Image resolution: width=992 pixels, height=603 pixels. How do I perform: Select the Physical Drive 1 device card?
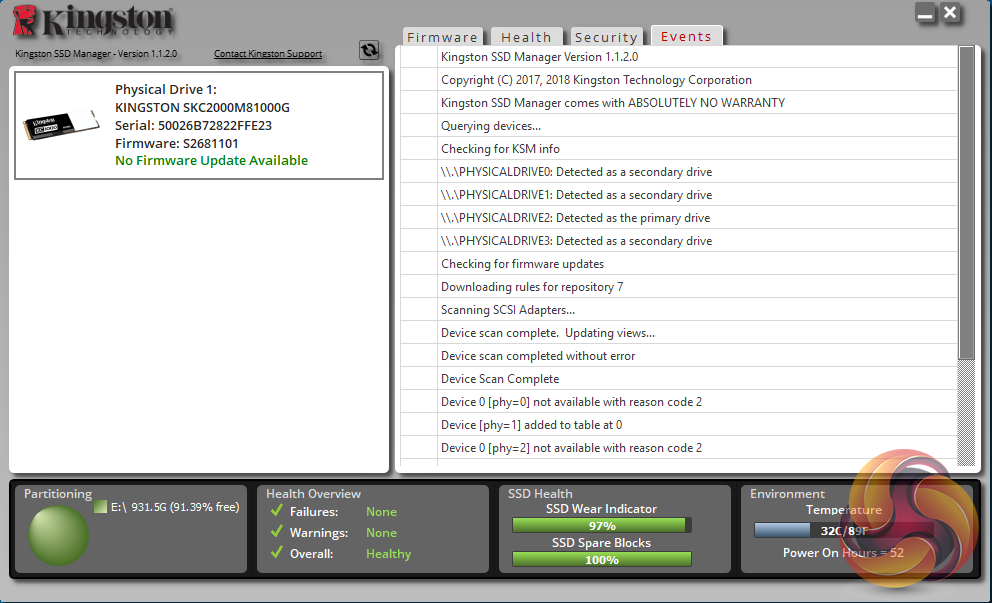pyautogui.click(x=199, y=125)
